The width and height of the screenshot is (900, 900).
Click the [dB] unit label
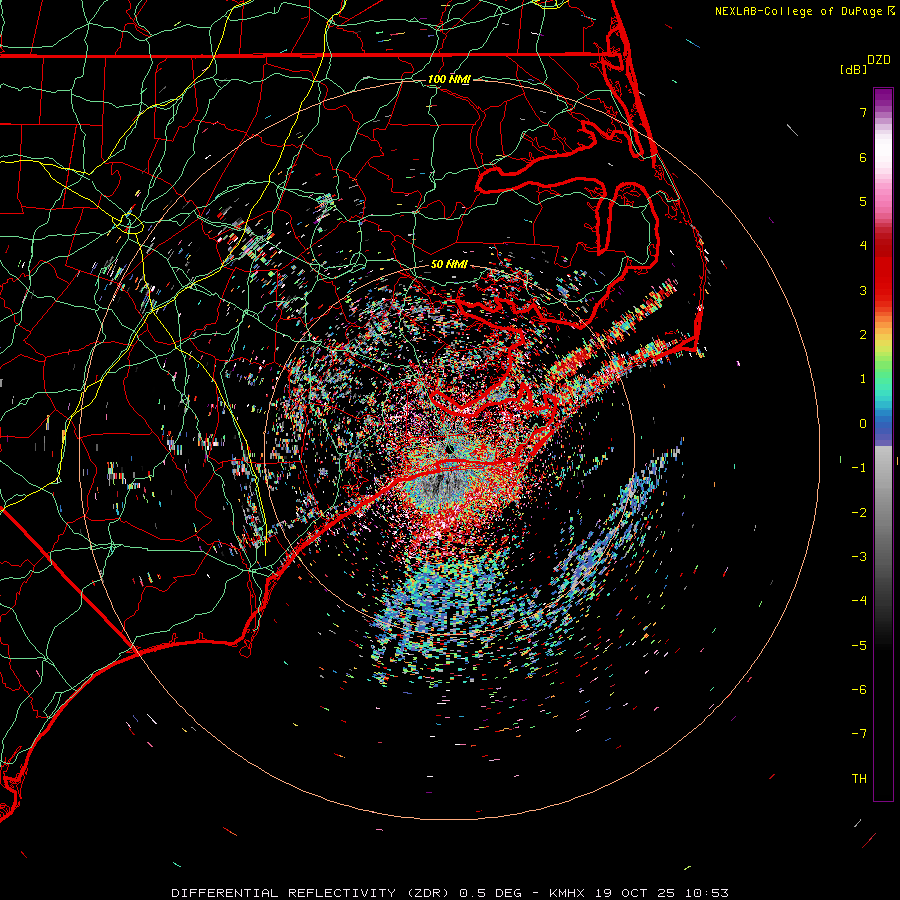coord(853,69)
